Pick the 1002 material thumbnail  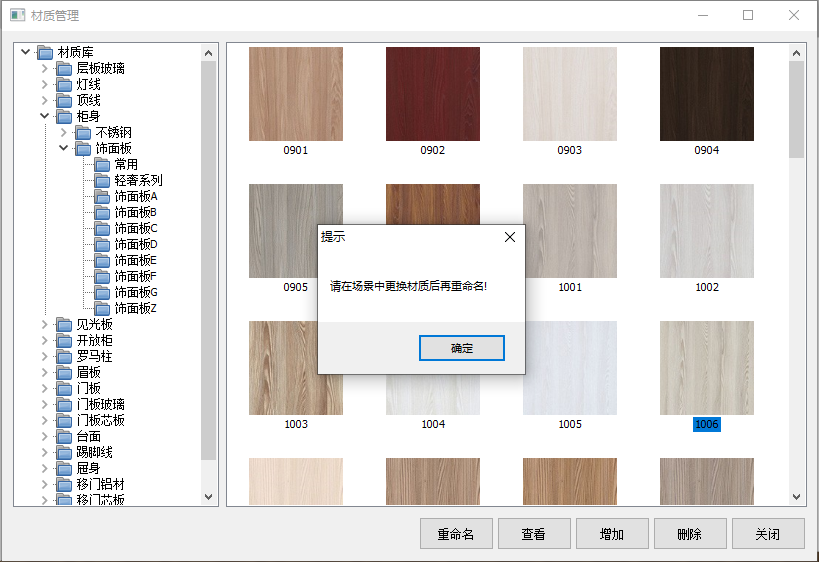(707, 231)
